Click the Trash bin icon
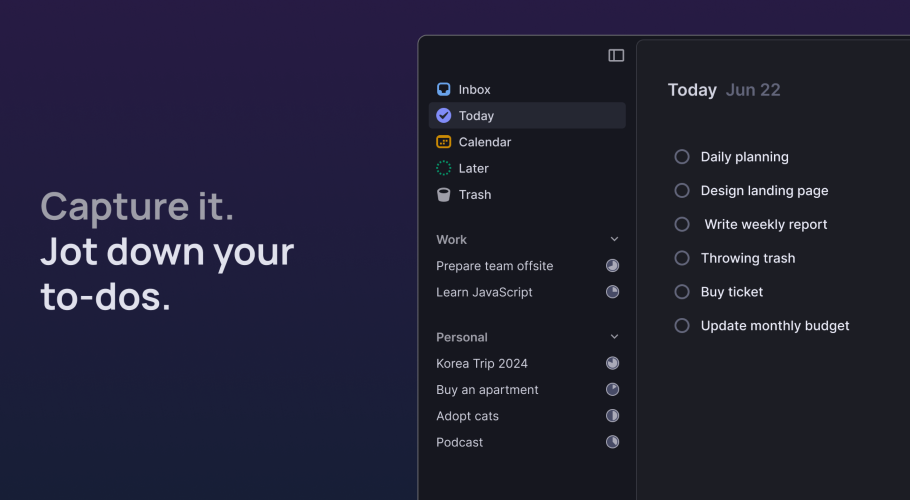Image resolution: width=910 pixels, height=500 pixels. (443, 194)
